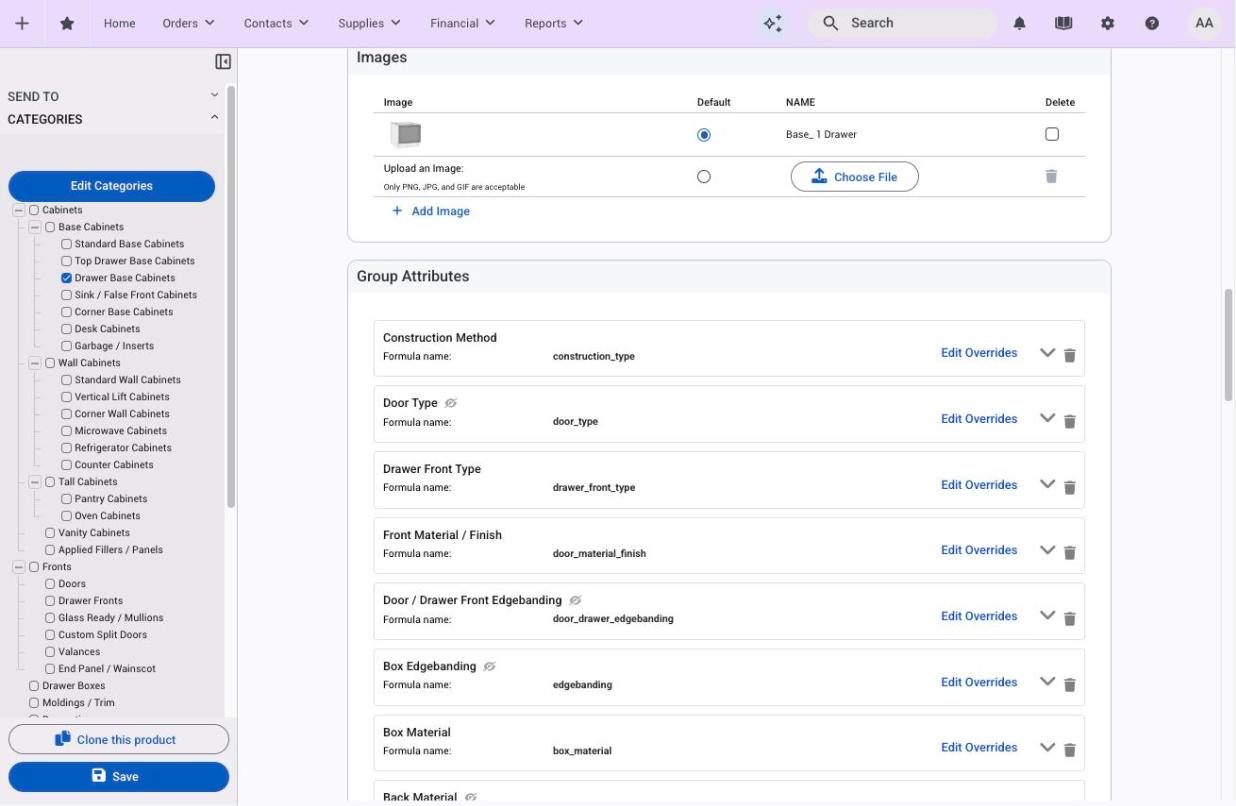The width and height of the screenshot is (1236, 806).
Task: Expand Door Type attribute chevron
Action: 1048,419
